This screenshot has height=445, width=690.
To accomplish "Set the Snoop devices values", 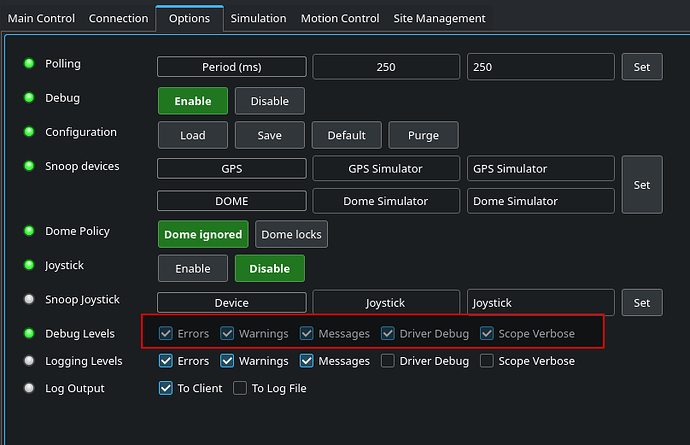I will pyautogui.click(x=642, y=185).
